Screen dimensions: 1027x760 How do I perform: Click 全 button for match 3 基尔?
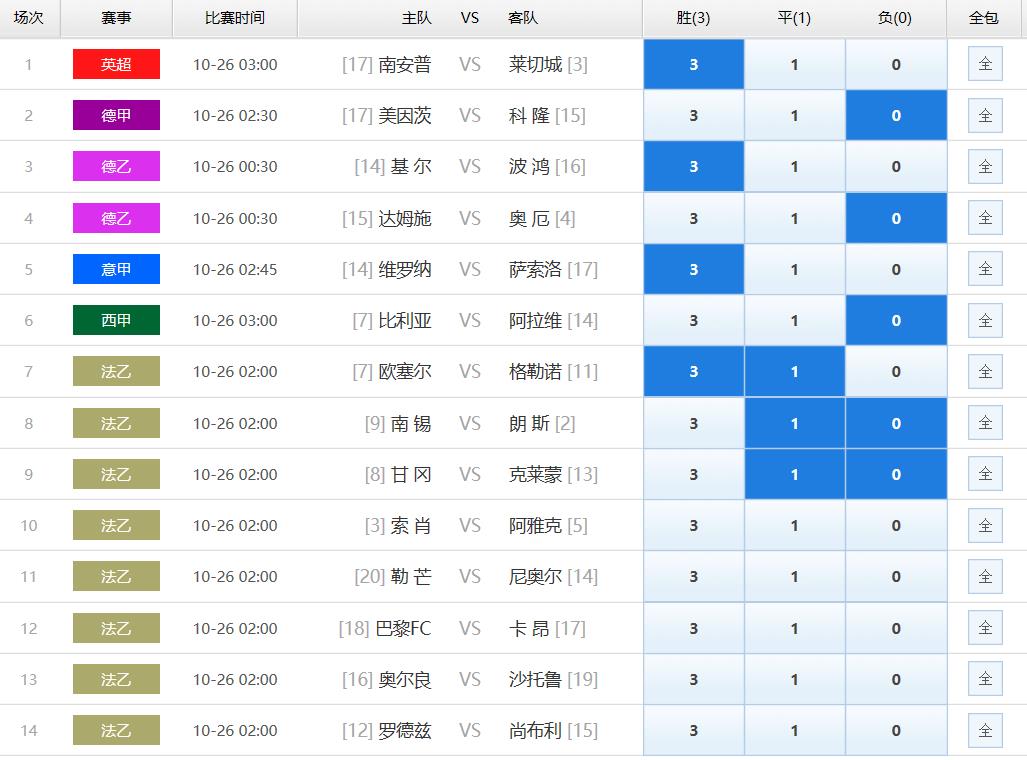click(985, 166)
